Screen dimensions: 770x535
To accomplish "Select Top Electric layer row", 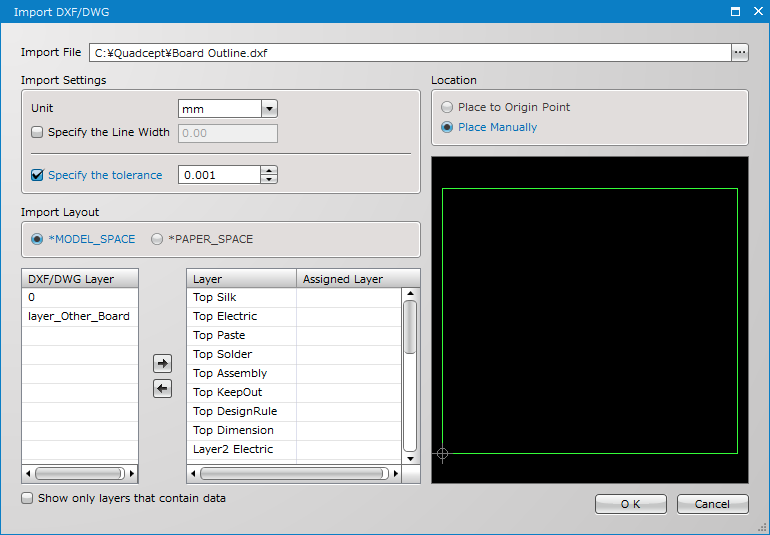I will (x=295, y=316).
